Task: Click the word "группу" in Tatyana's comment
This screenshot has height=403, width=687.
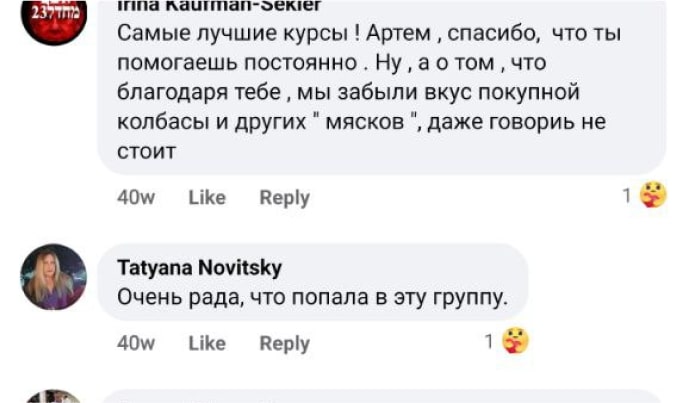Action: pyautogui.click(x=473, y=297)
